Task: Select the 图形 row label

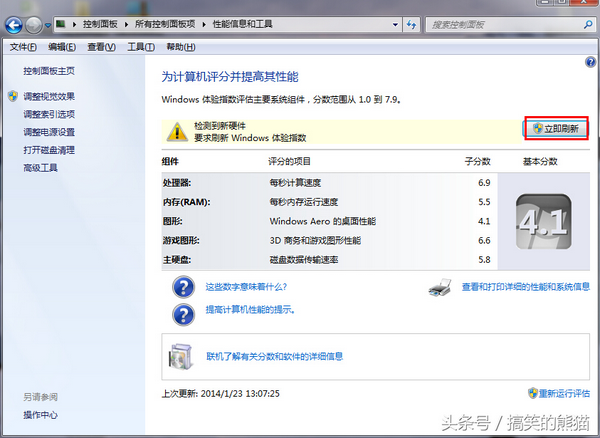Action: tap(172, 221)
